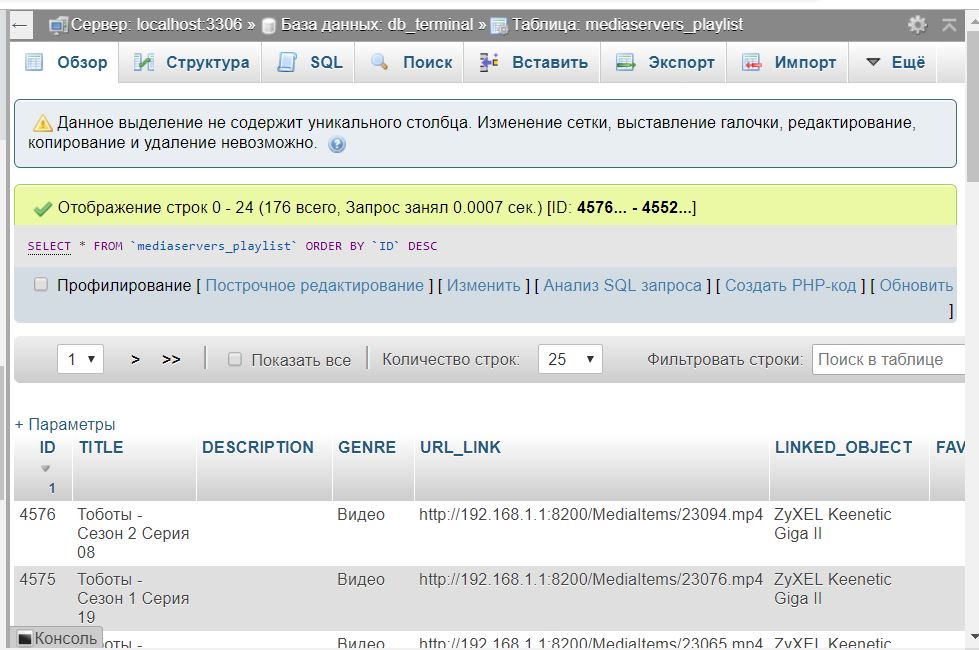
Task: Click ID cell 4576
Action: pos(37,515)
